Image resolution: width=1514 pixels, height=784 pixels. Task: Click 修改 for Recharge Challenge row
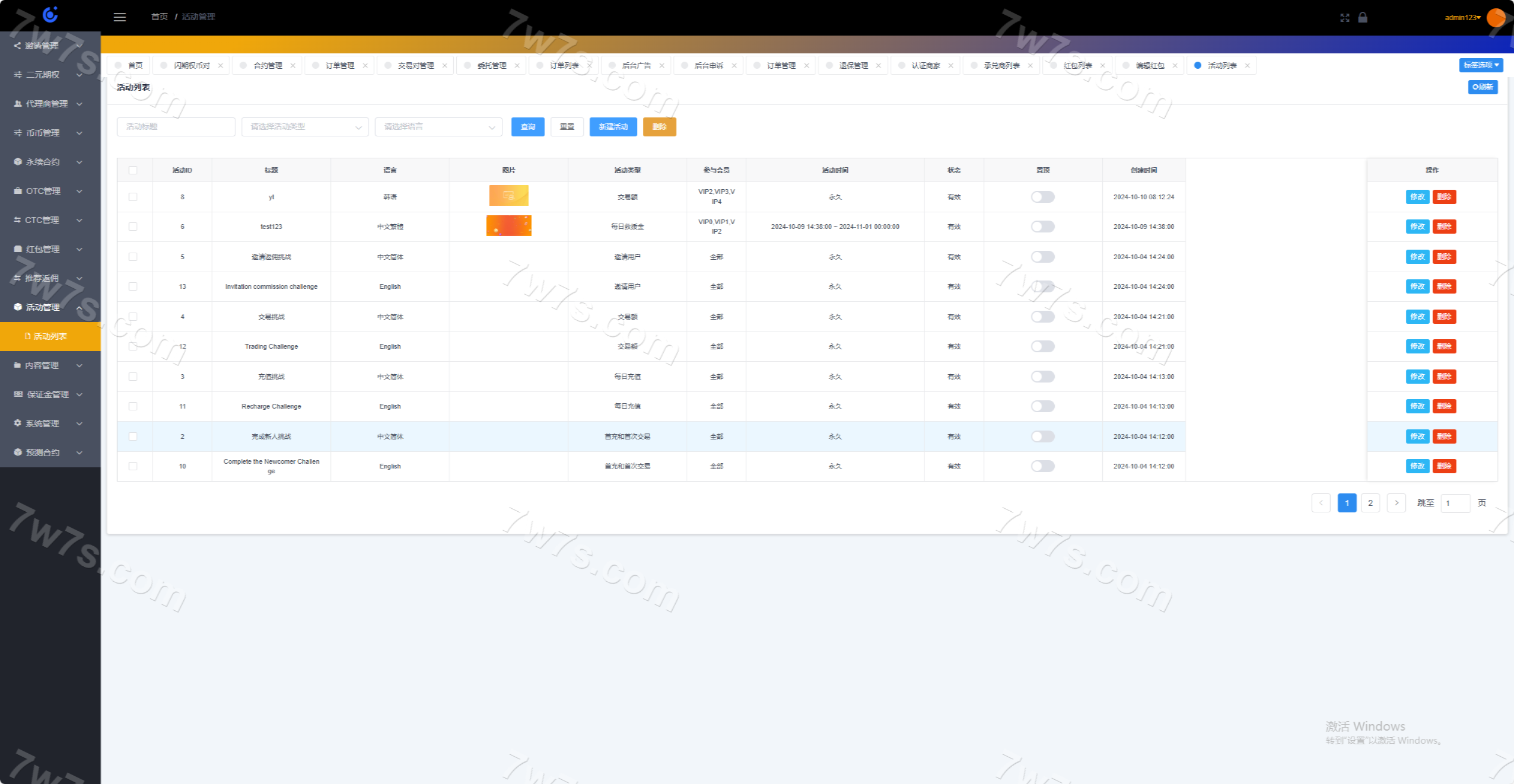pyautogui.click(x=1417, y=406)
